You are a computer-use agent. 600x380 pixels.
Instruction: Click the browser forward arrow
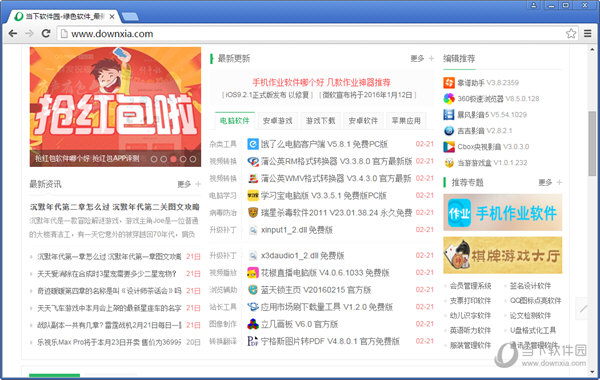click(29, 34)
